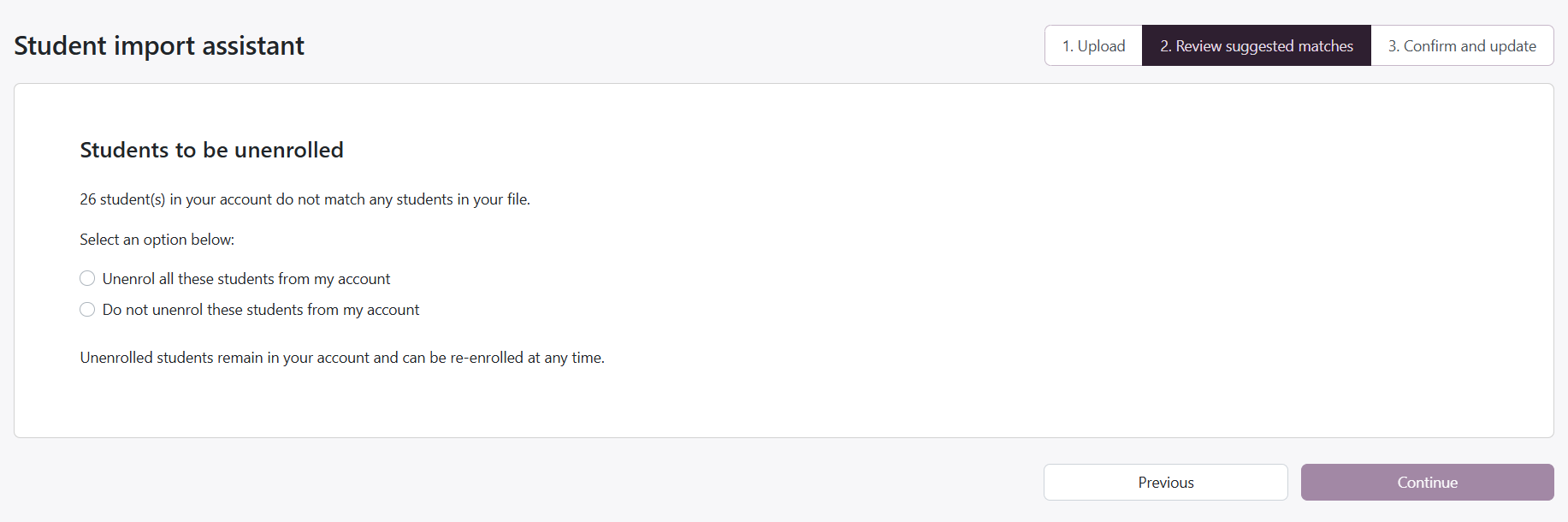
Task: Click "Confirm and update" text in the step bar
Action: tap(1470, 46)
